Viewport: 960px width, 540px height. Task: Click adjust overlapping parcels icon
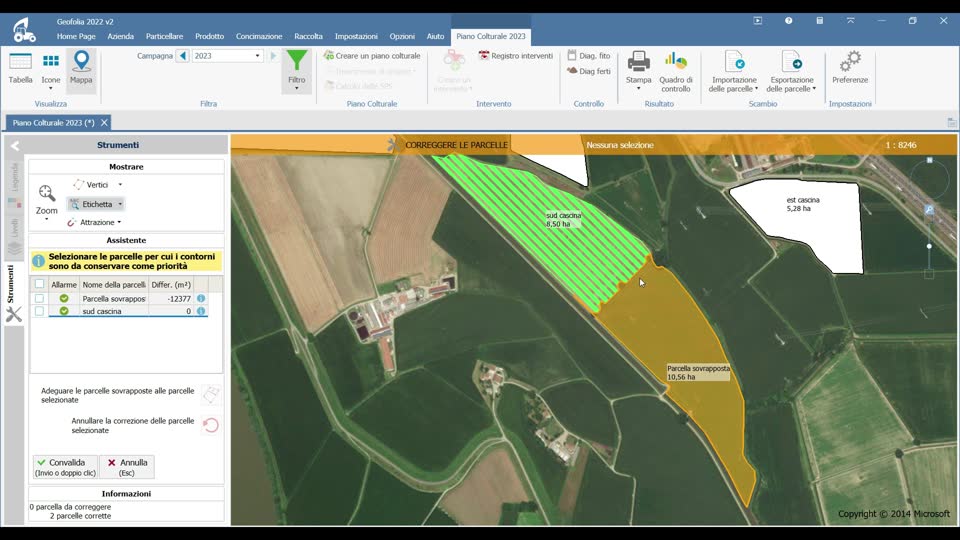pos(211,394)
